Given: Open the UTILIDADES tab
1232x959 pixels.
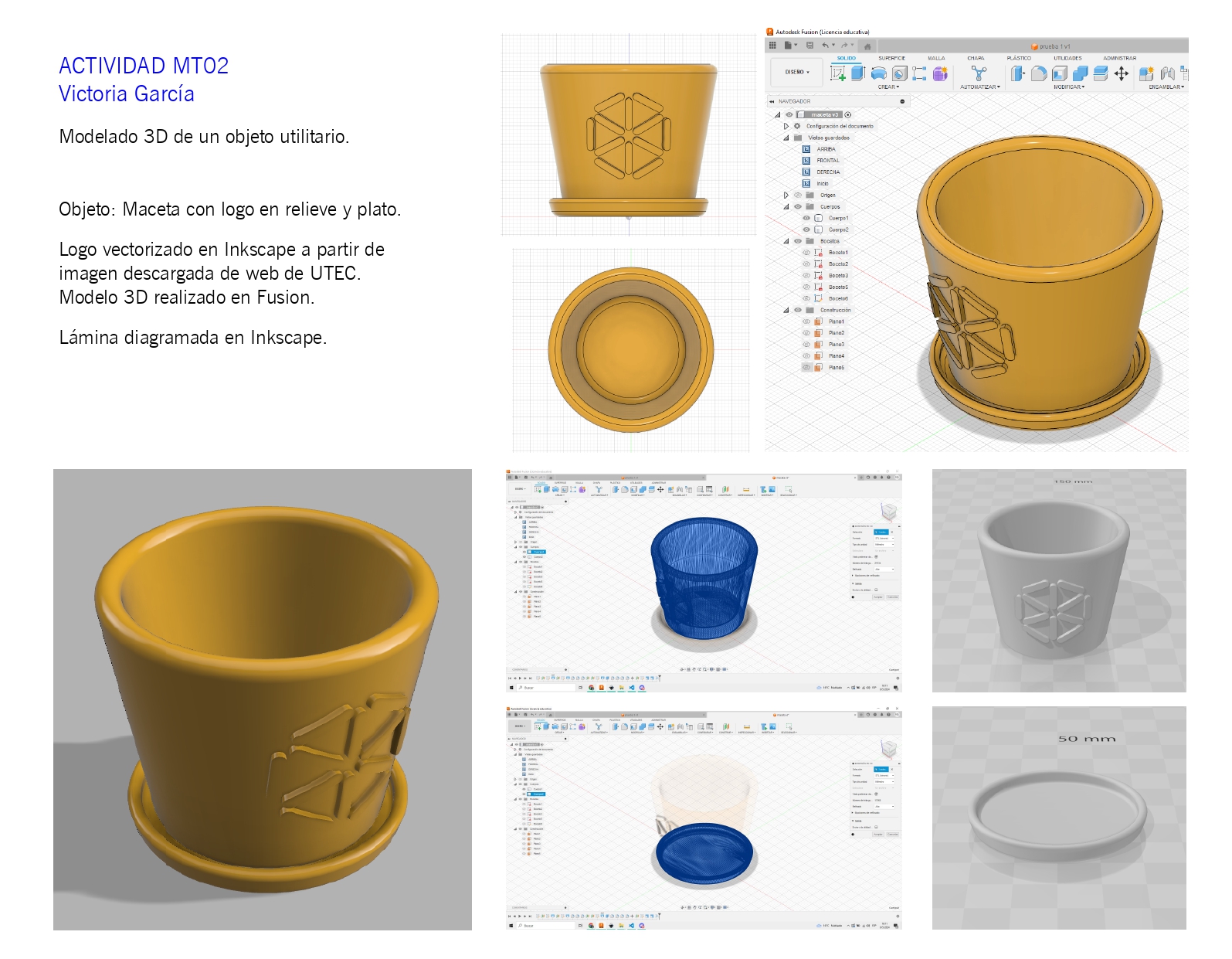Looking at the screenshot, I should (x=1067, y=58).
